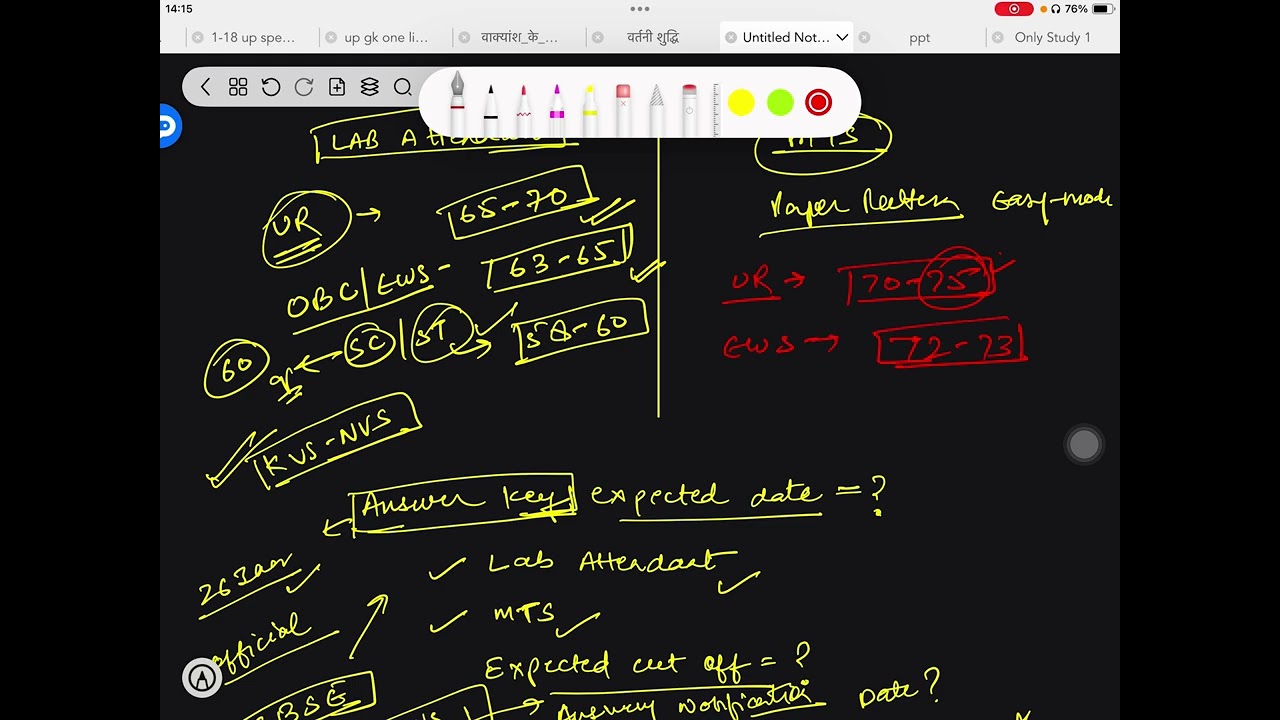Screen dimensions: 1280x720
Task: Redo the undone stroke
Action: pyautogui.click(x=304, y=87)
